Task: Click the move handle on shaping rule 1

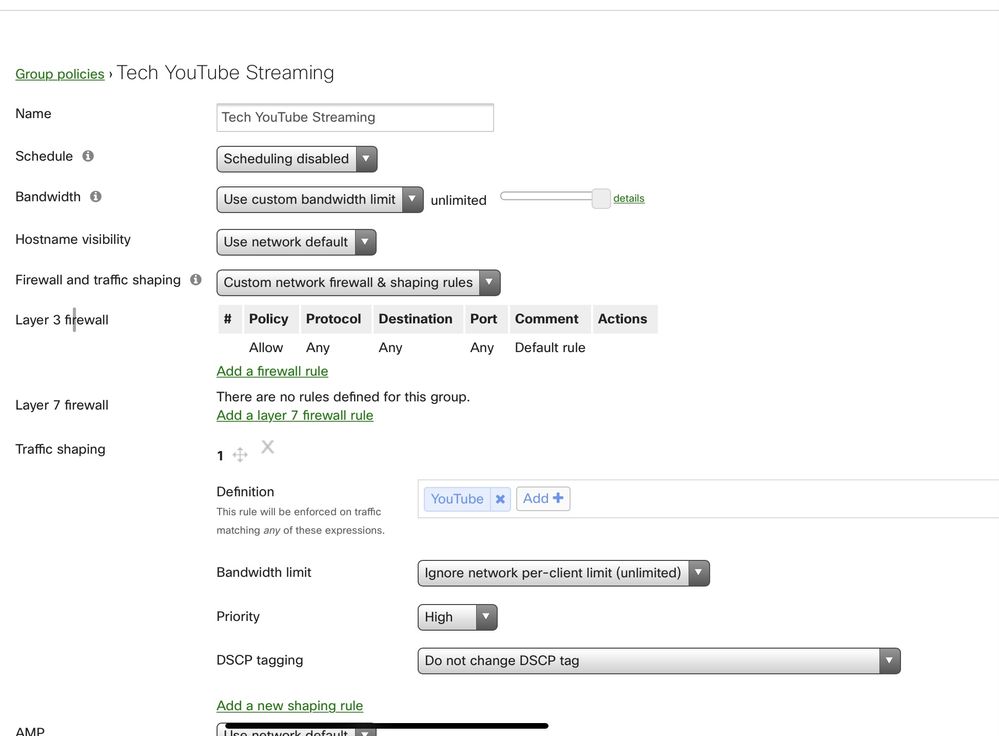Action: 240,455
